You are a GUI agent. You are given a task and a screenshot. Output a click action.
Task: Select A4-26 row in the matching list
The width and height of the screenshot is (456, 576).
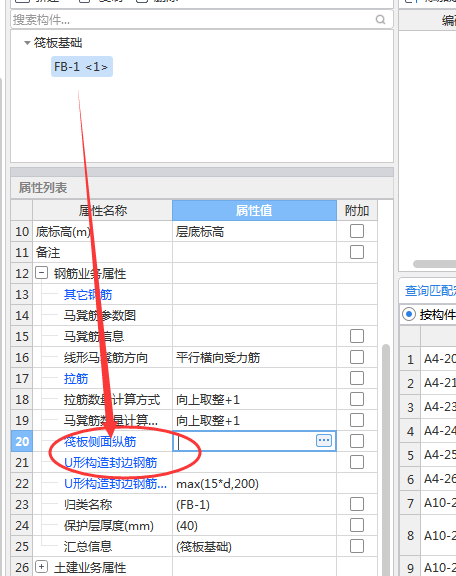click(x=428, y=479)
